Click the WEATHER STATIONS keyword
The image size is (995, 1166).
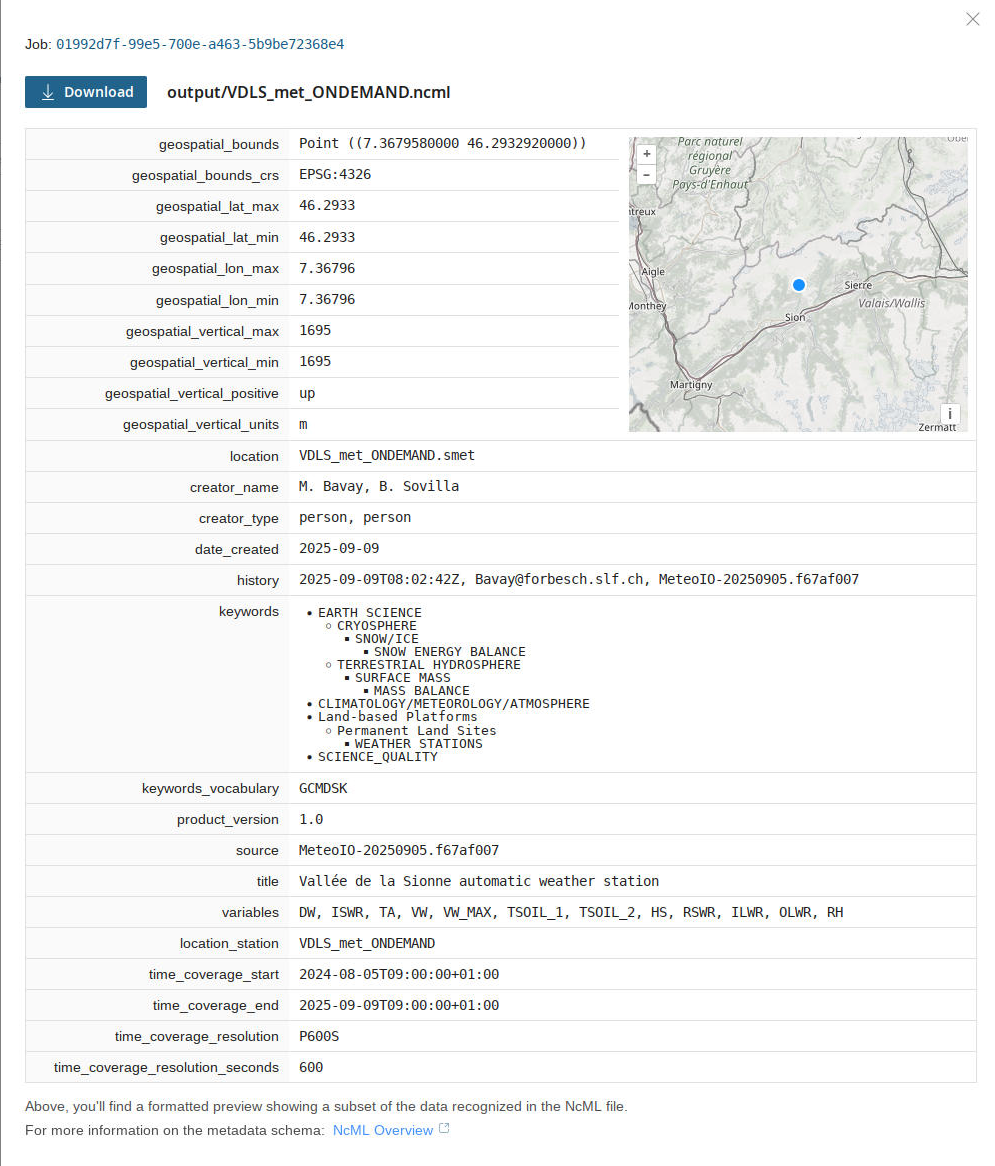tap(418, 744)
